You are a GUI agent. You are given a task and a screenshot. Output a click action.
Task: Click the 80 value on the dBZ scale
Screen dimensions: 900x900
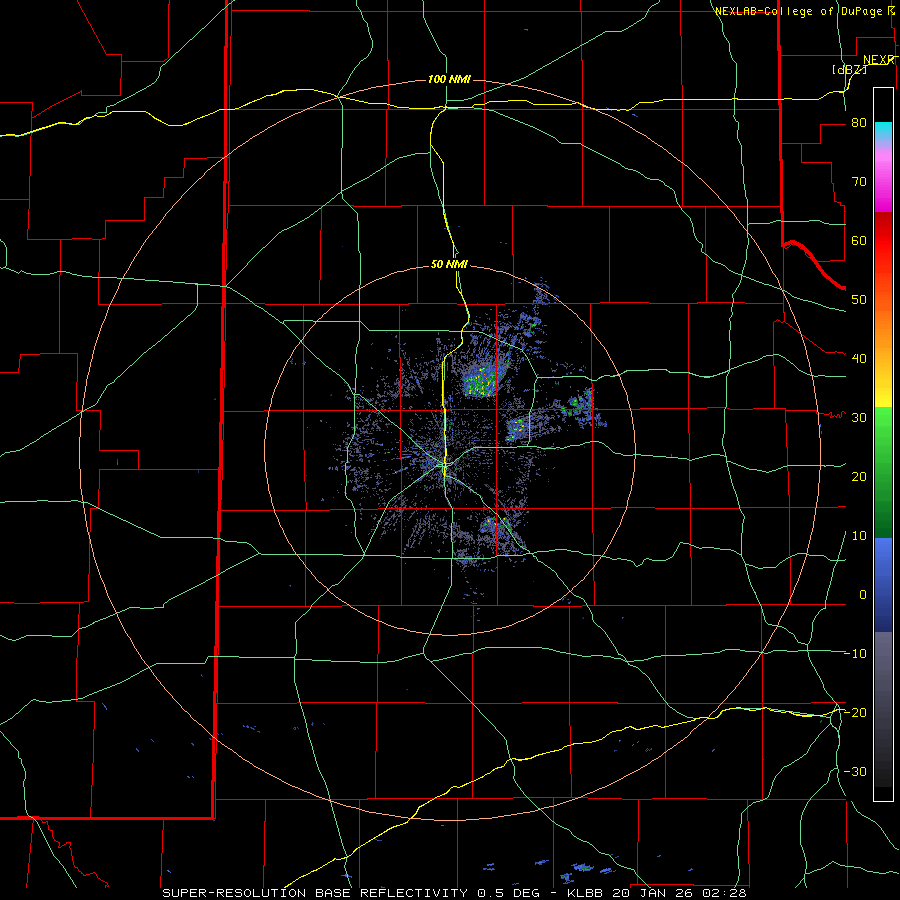pyautogui.click(x=859, y=123)
